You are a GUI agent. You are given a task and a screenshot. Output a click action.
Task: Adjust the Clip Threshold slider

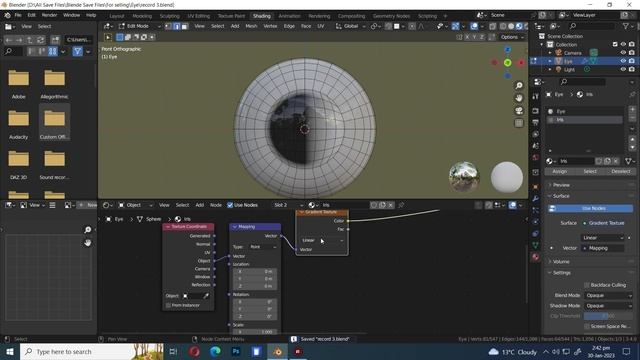(608, 316)
